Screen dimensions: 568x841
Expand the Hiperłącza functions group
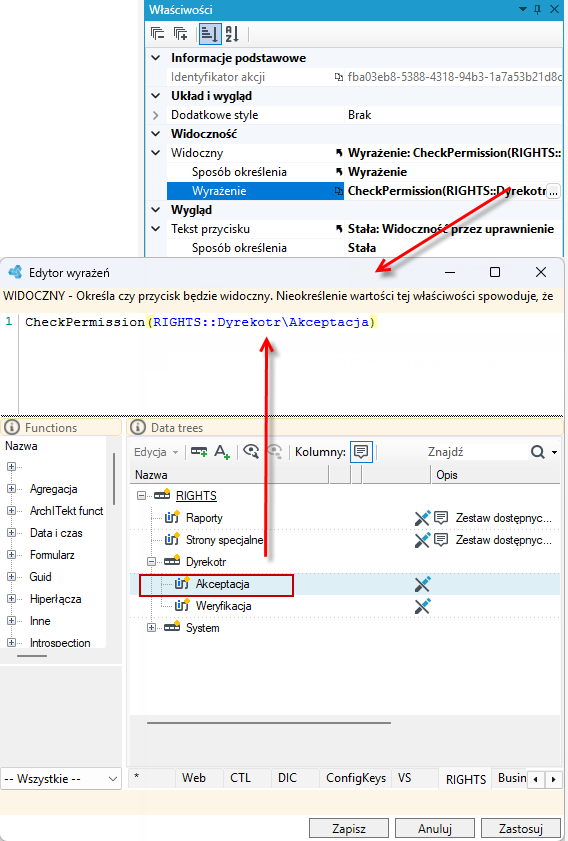coord(11,599)
